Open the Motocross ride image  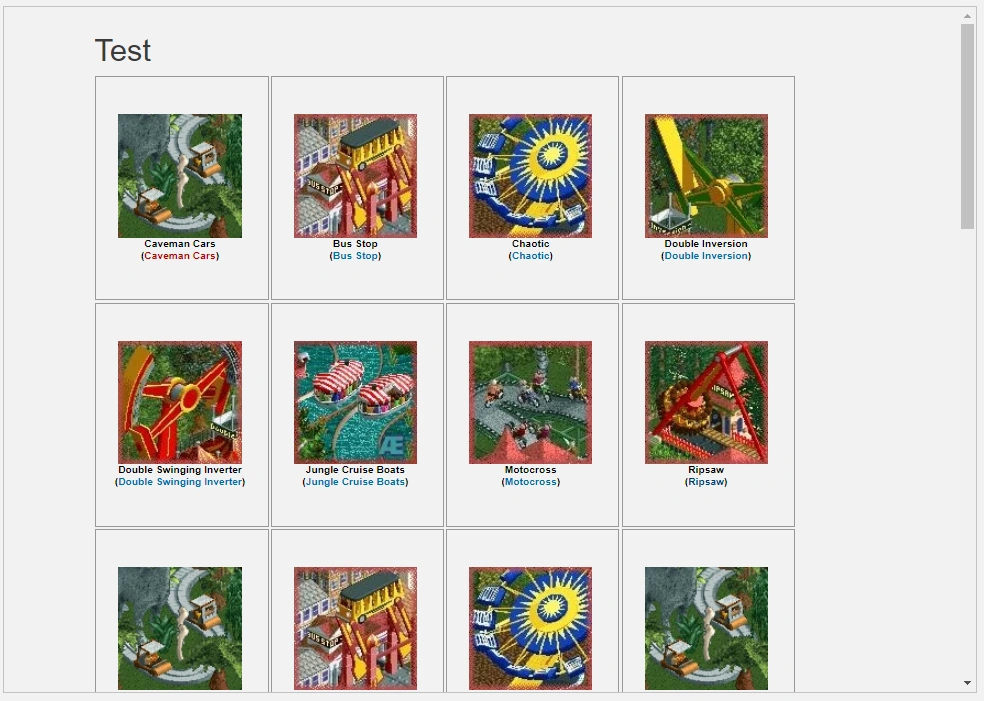(x=530, y=402)
